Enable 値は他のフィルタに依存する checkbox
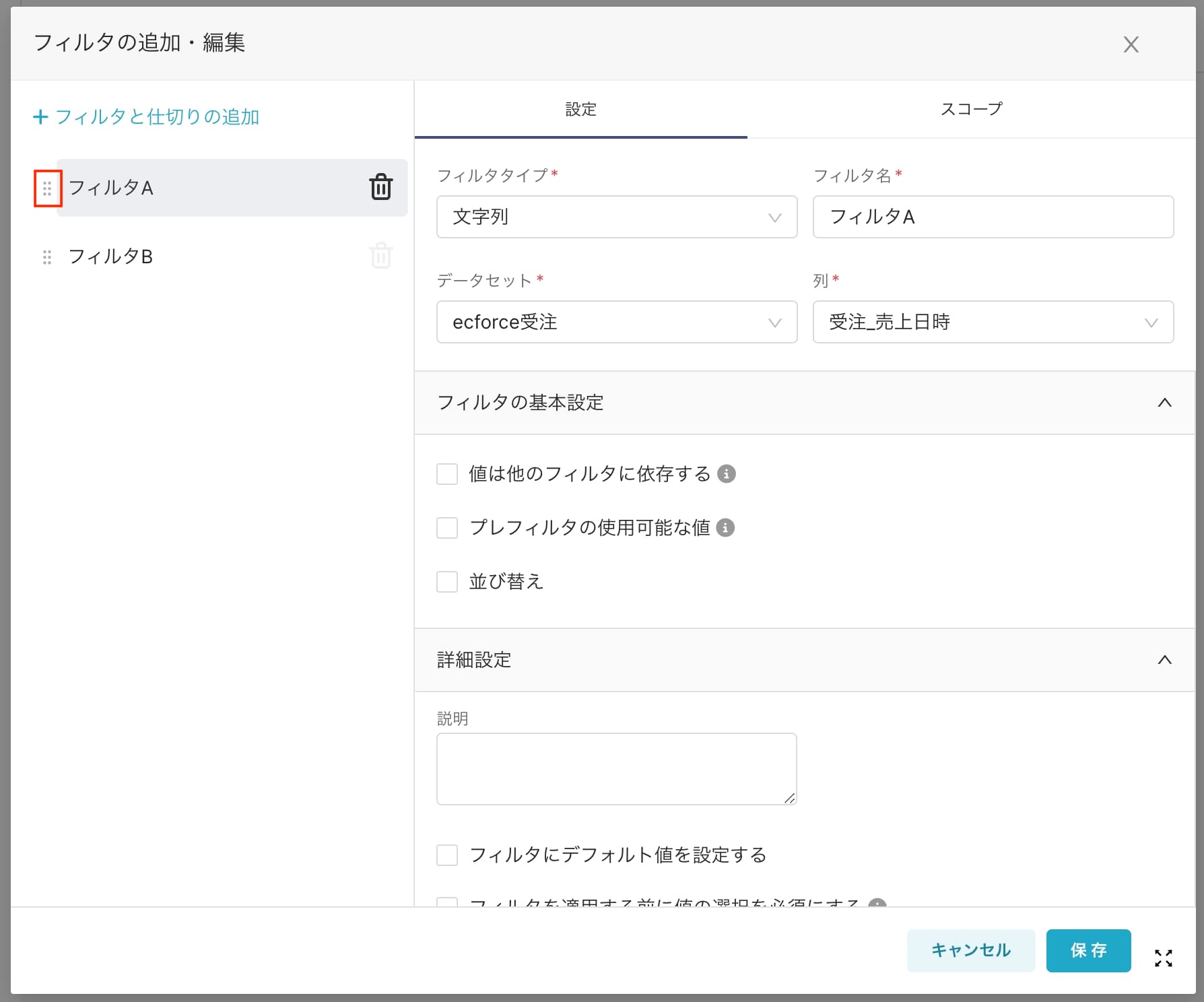Image resolution: width=1204 pixels, height=1002 pixels. (447, 474)
